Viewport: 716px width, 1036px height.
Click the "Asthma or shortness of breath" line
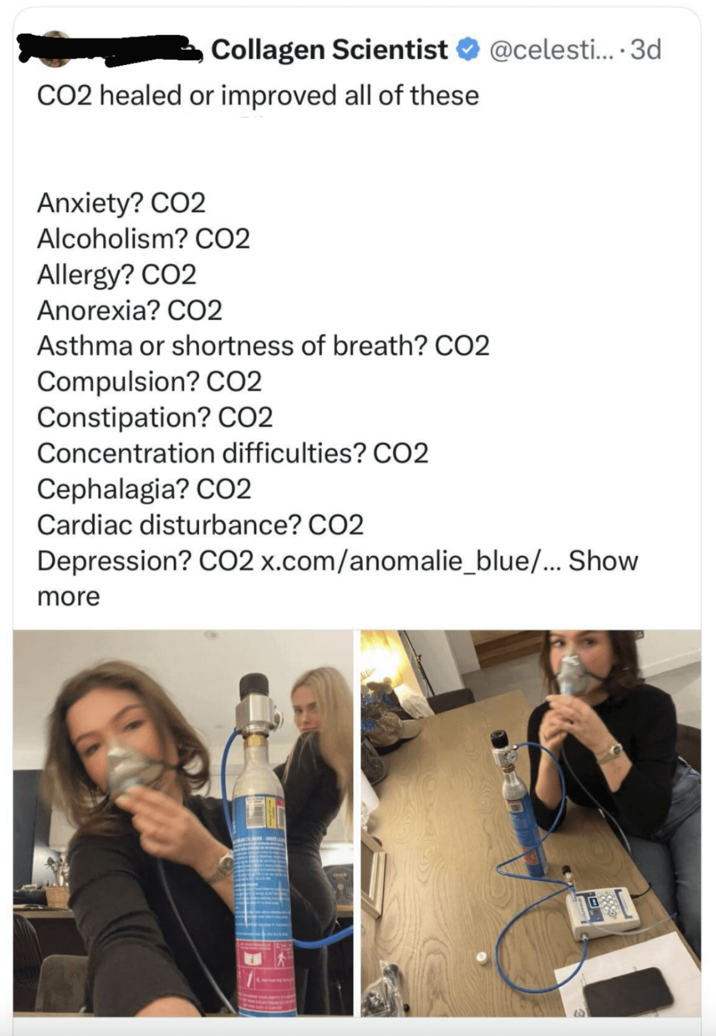click(x=264, y=346)
